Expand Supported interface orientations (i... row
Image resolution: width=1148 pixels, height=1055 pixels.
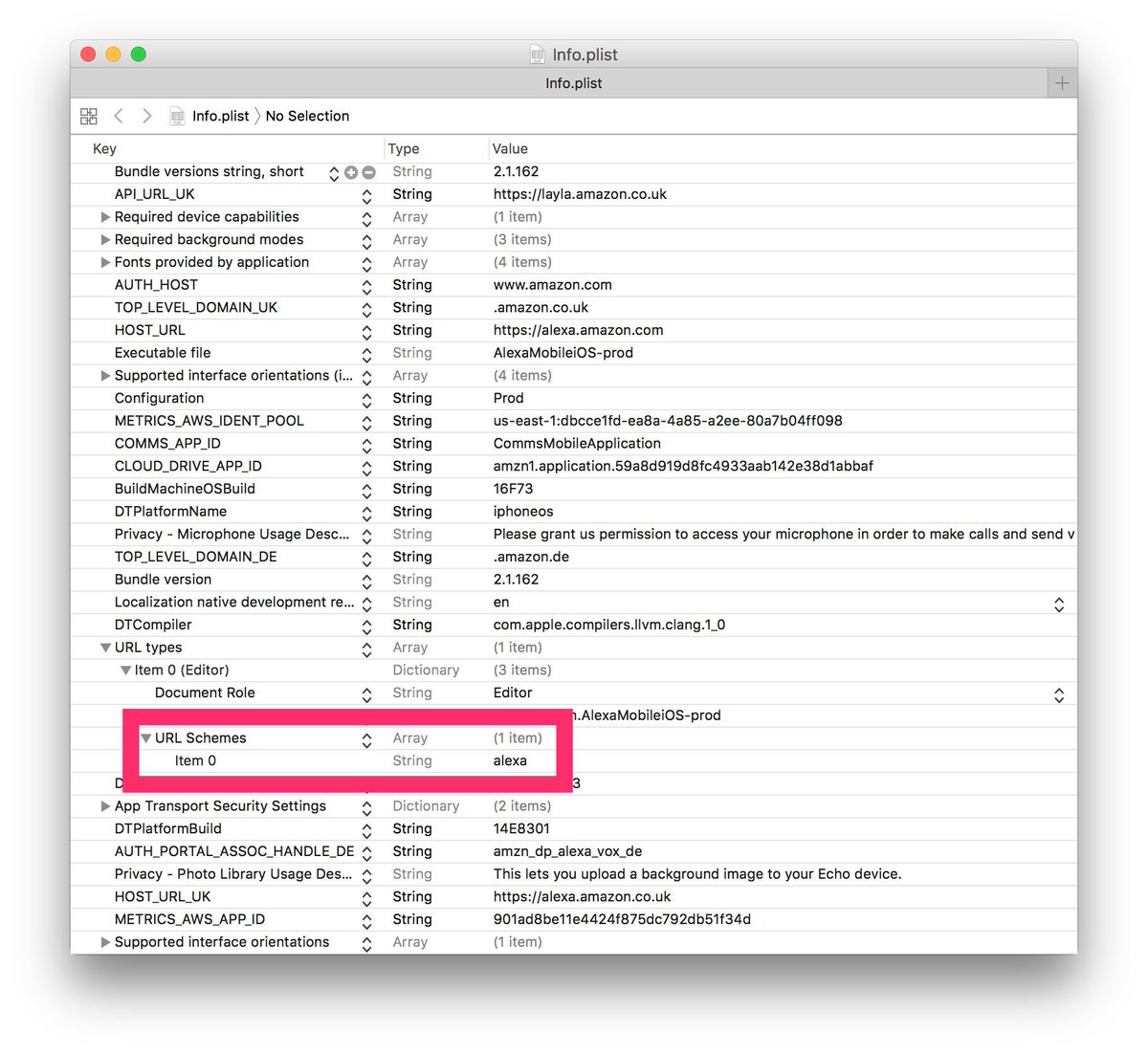(x=105, y=376)
